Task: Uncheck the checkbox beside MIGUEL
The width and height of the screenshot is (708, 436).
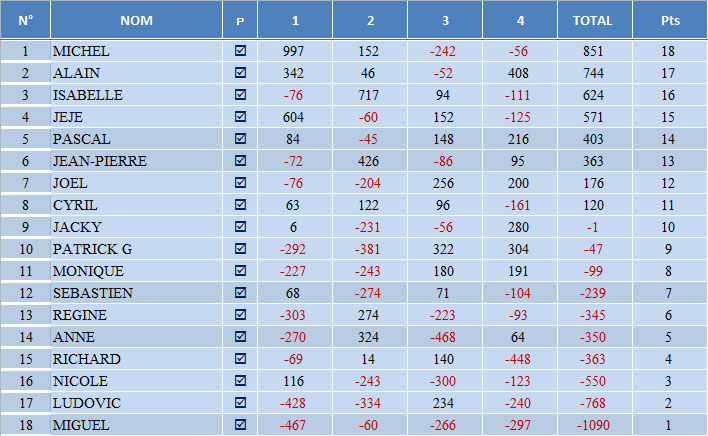Action: (x=240, y=425)
